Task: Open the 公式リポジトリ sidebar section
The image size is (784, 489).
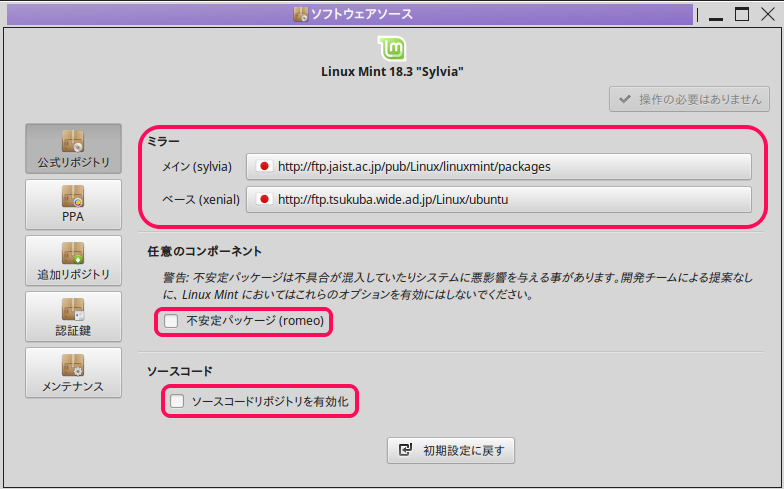Action: (x=74, y=148)
